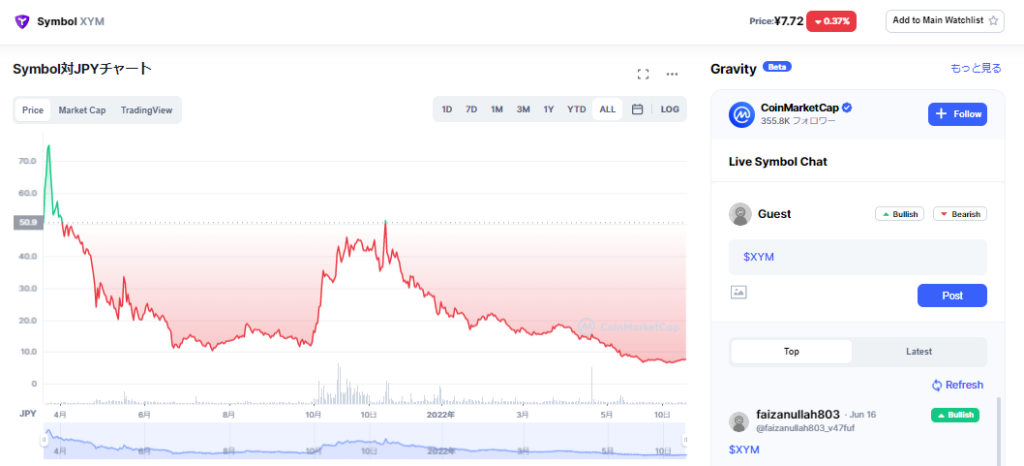This screenshot has height=466, width=1024.
Task: Click the star icon in watchlist button
Action: click(x=993, y=21)
